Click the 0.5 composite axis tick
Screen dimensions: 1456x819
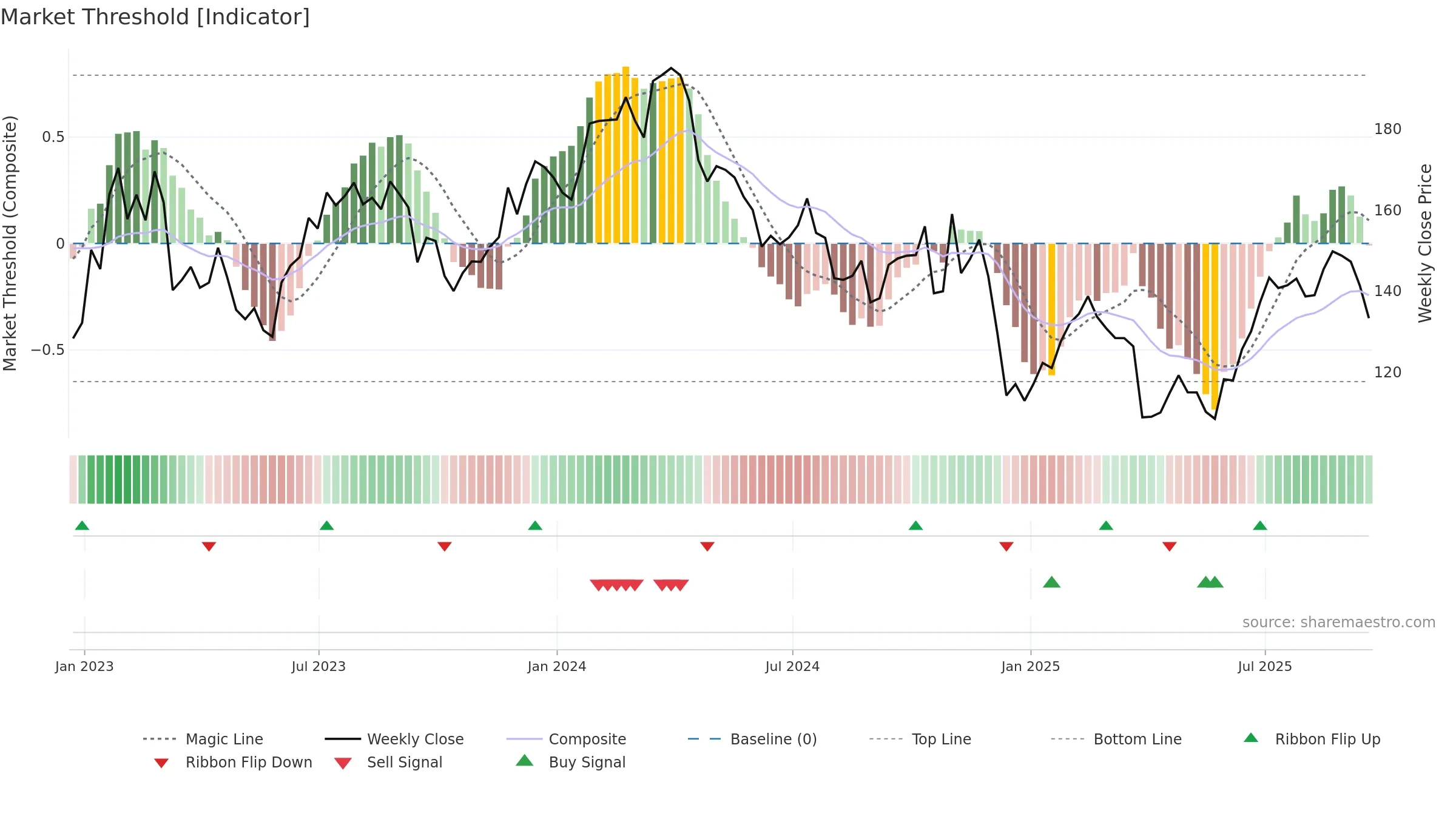click(53, 137)
